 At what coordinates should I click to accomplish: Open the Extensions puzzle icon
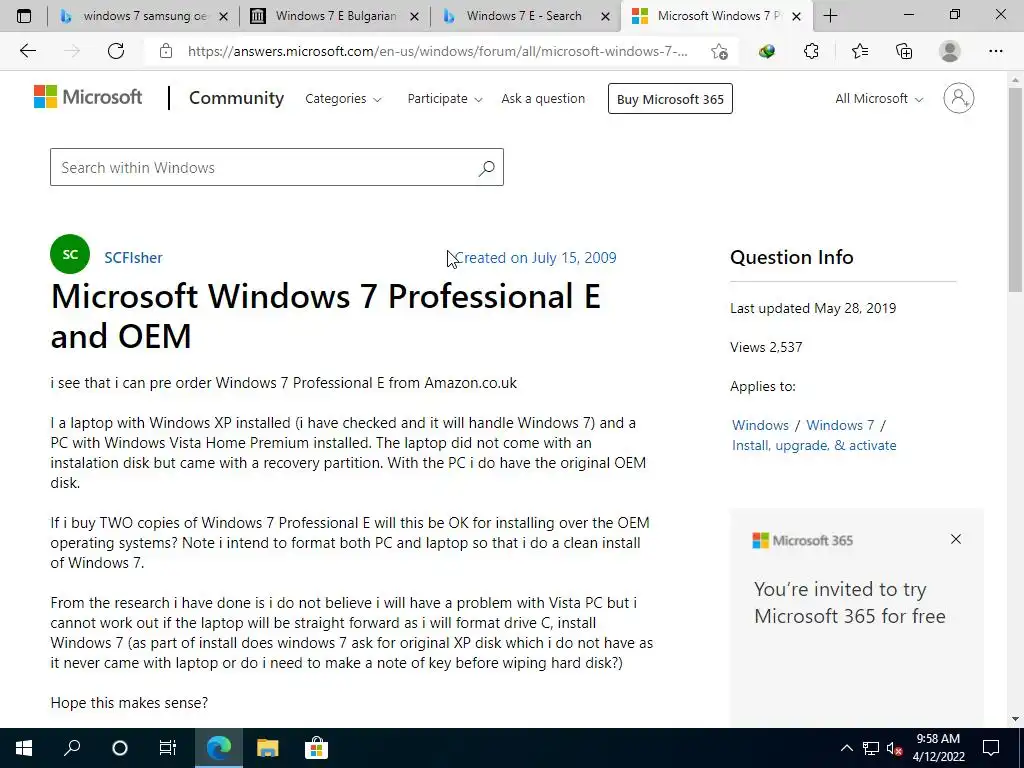[811, 51]
